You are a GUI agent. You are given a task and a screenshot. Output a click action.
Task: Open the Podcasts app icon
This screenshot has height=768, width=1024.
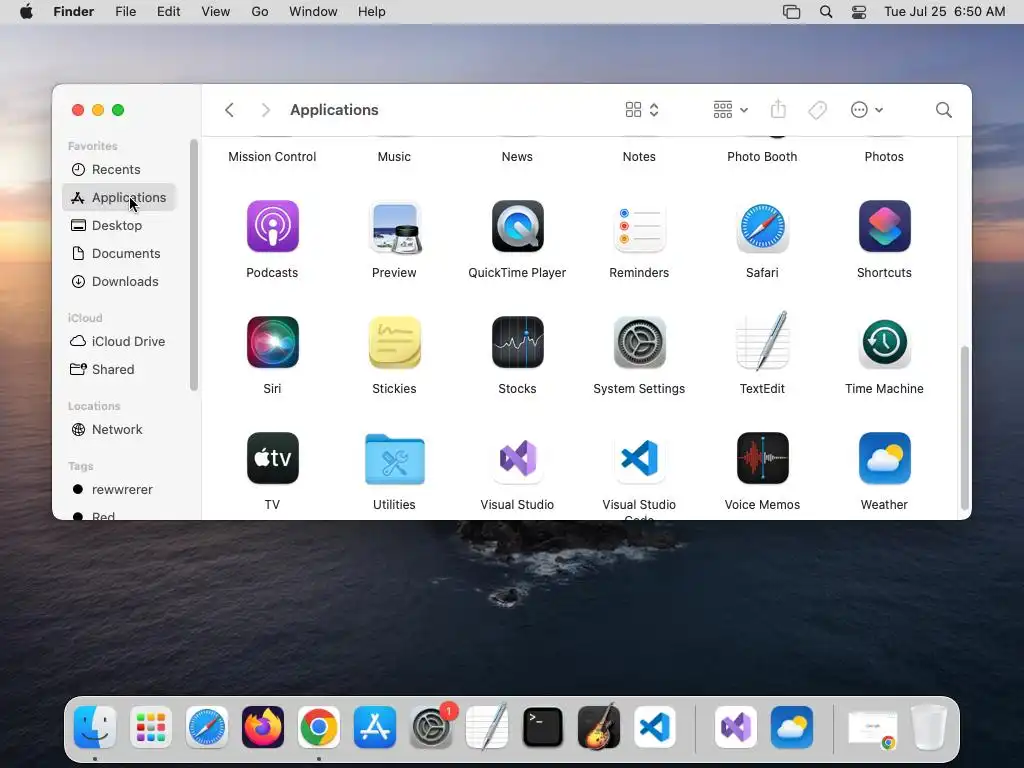click(x=272, y=226)
